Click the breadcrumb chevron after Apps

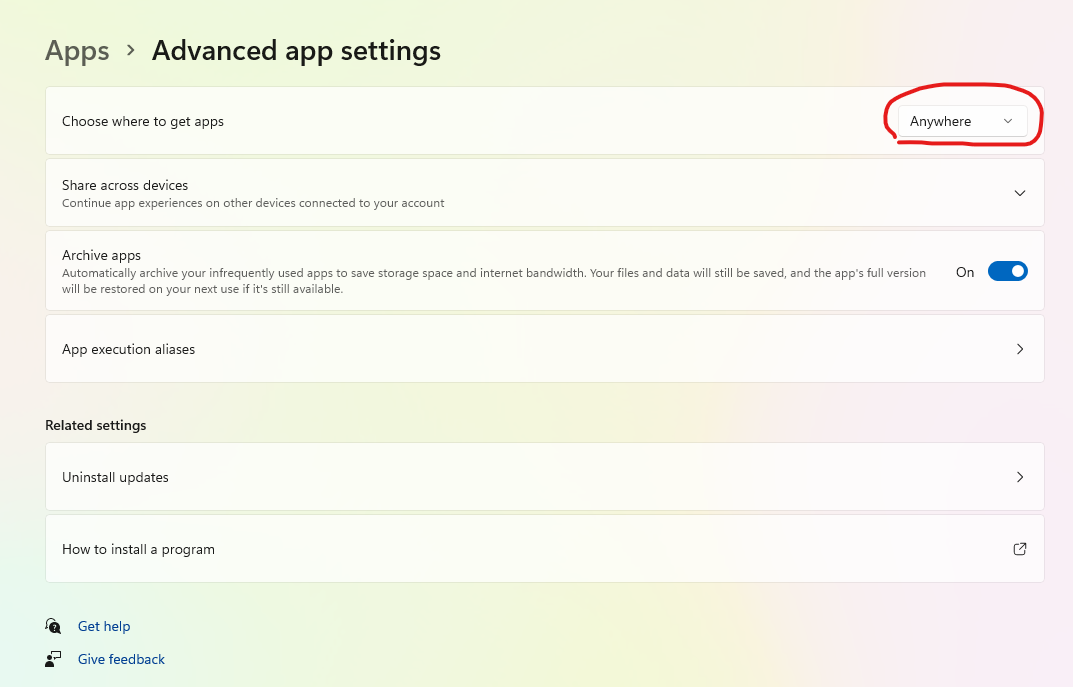coord(131,50)
